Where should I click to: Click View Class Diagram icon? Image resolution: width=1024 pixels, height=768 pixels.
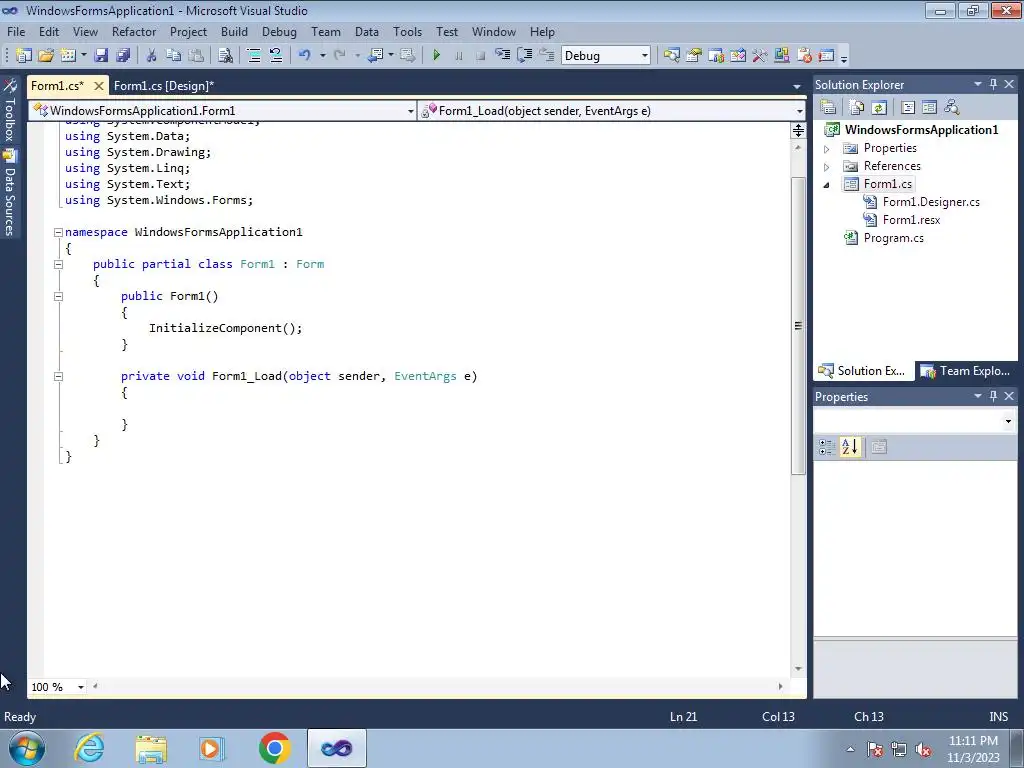952,107
